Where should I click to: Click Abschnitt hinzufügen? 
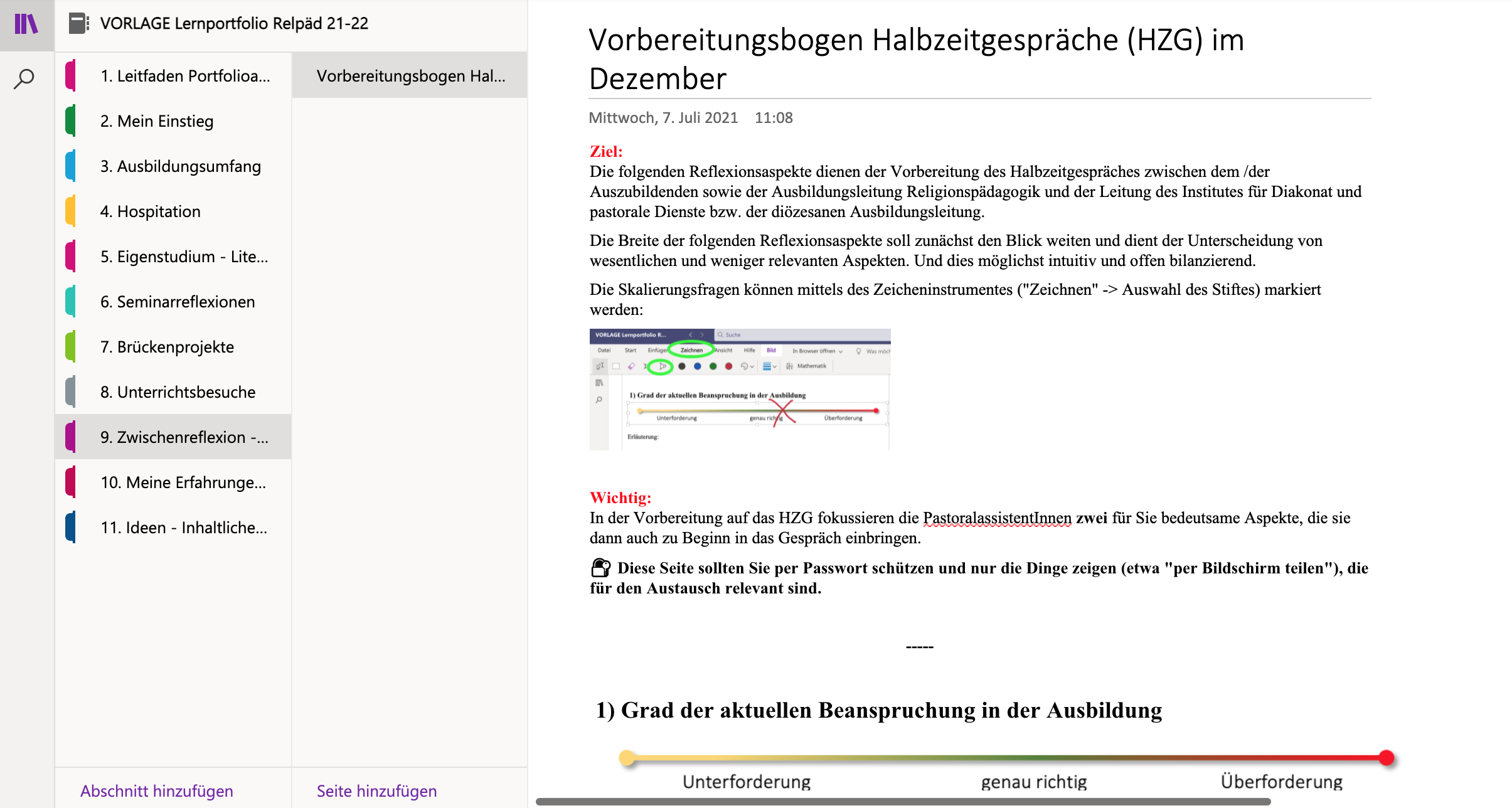(x=157, y=790)
